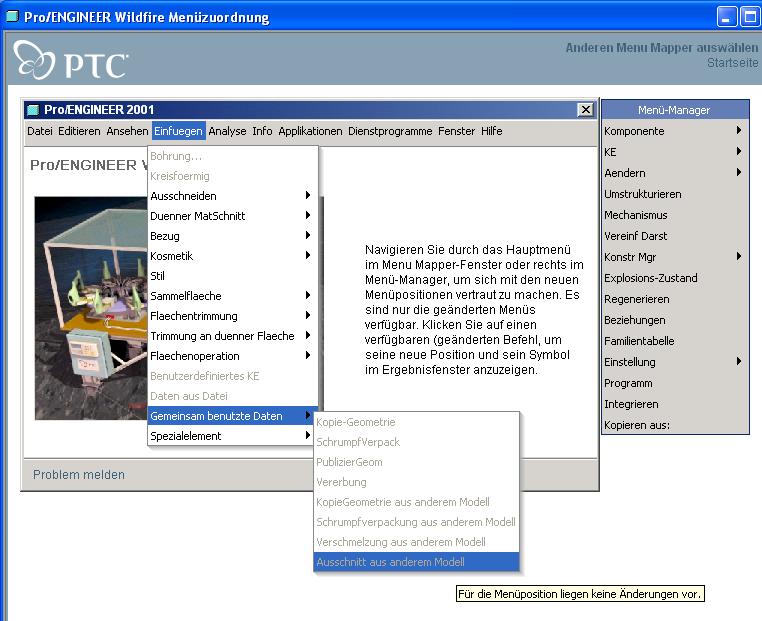Select Mechanismus in Menü-Manager
Viewport: 762px width, 621px height.
click(x=675, y=215)
